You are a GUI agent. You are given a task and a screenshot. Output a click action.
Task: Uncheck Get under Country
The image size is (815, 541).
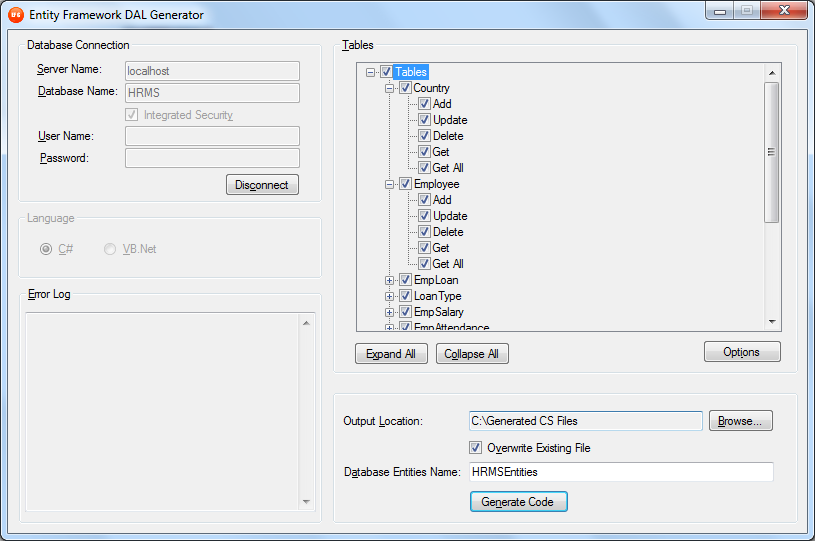(425, 152)
